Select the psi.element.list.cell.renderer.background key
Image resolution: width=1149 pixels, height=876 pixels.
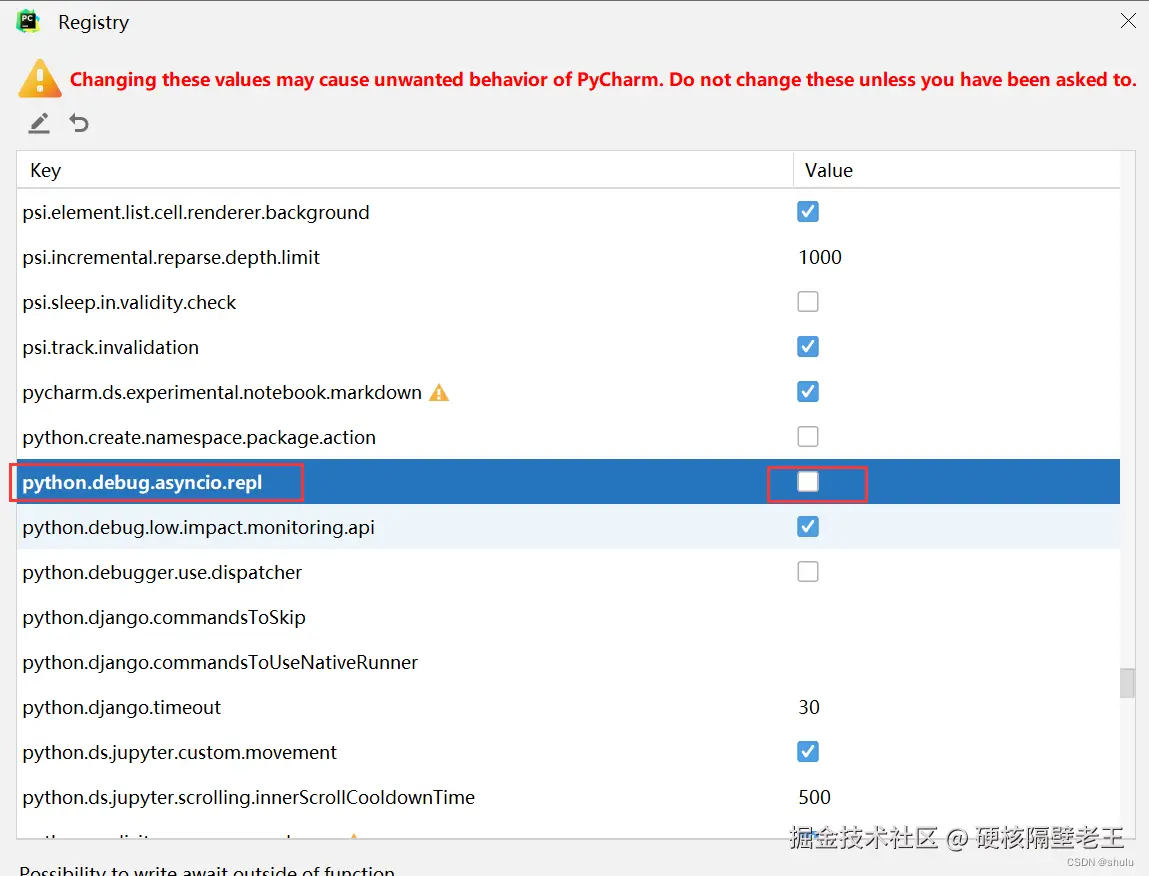click(x=196, y=213)
